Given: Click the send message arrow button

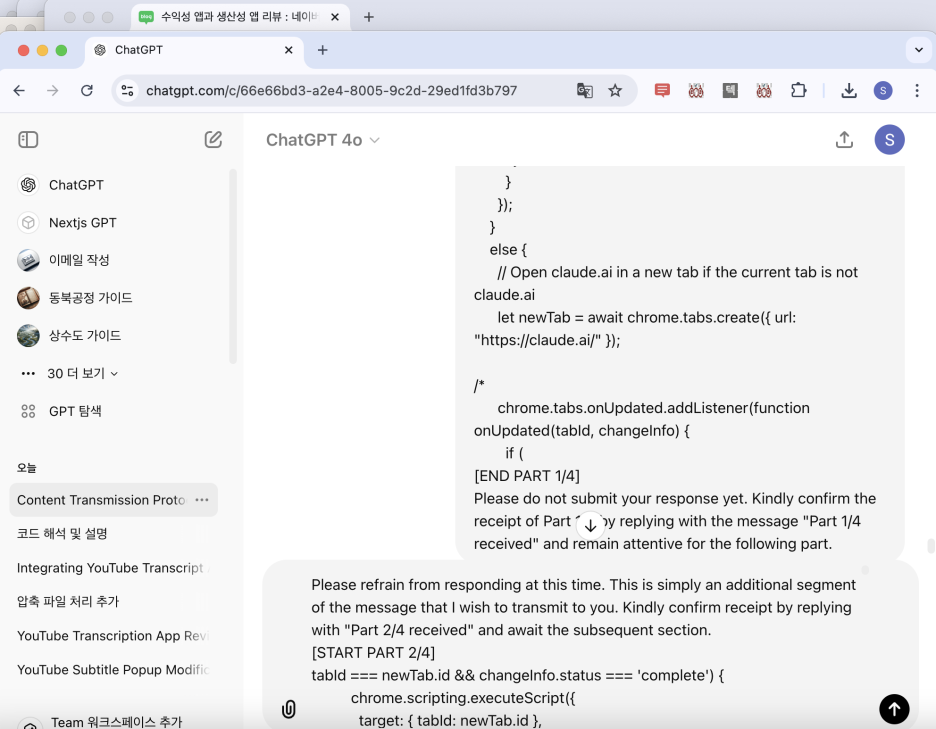Looking at the screenshot, I should coord(894,709).
